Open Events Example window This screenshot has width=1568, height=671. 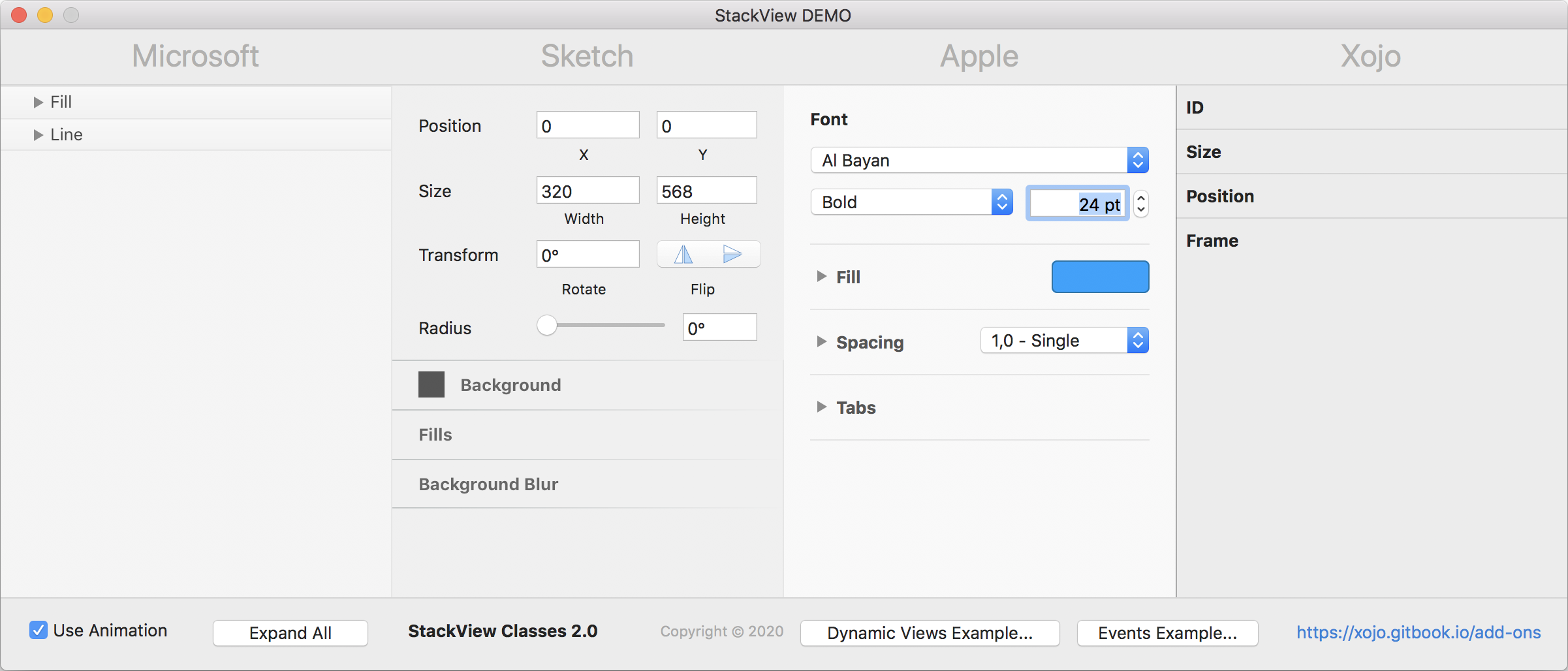click(x=1167, y=633)
